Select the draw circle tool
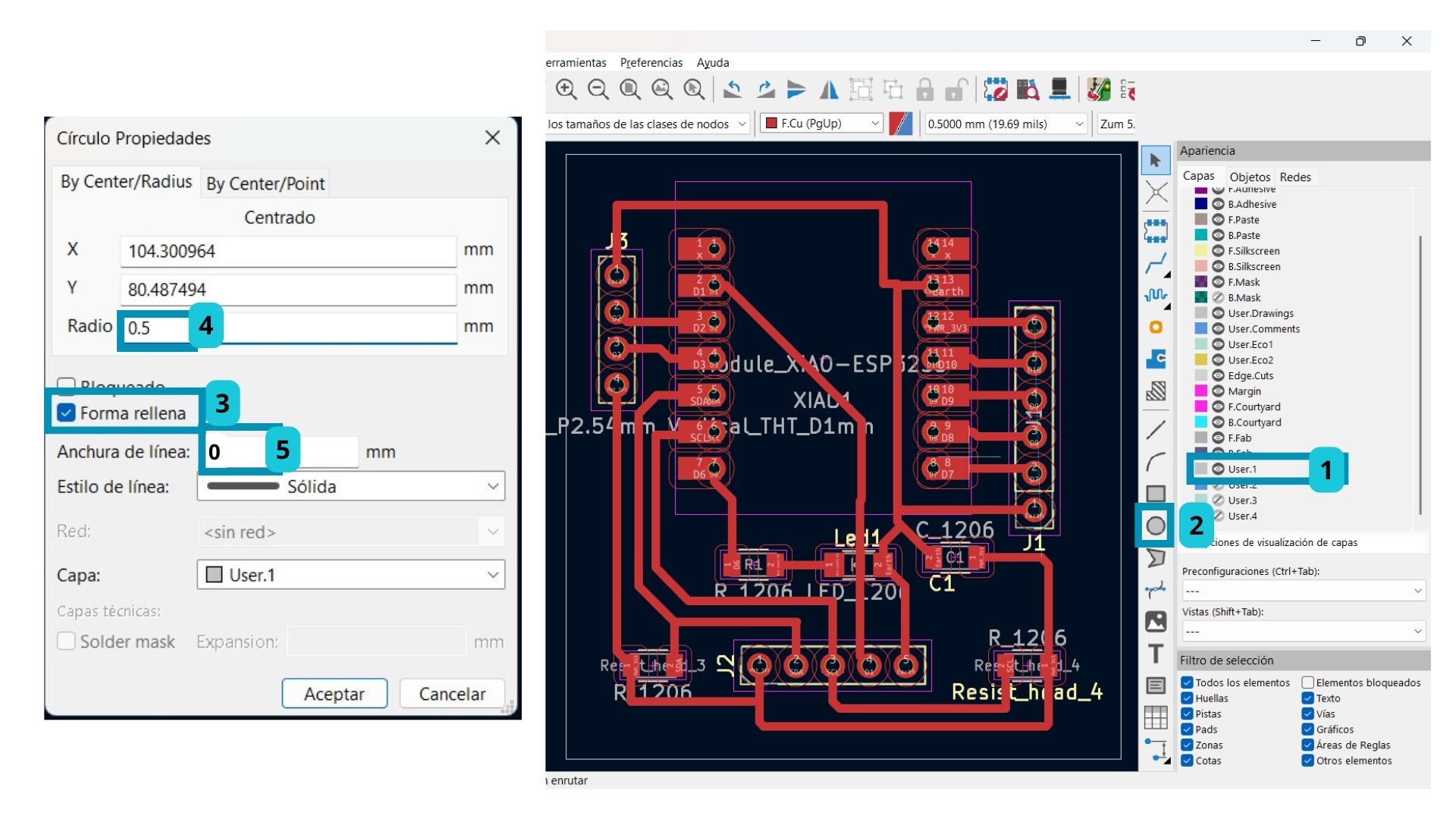The height and width of the screenshot is (819, 1456). pyautogui.click(x=1155, y=526)
